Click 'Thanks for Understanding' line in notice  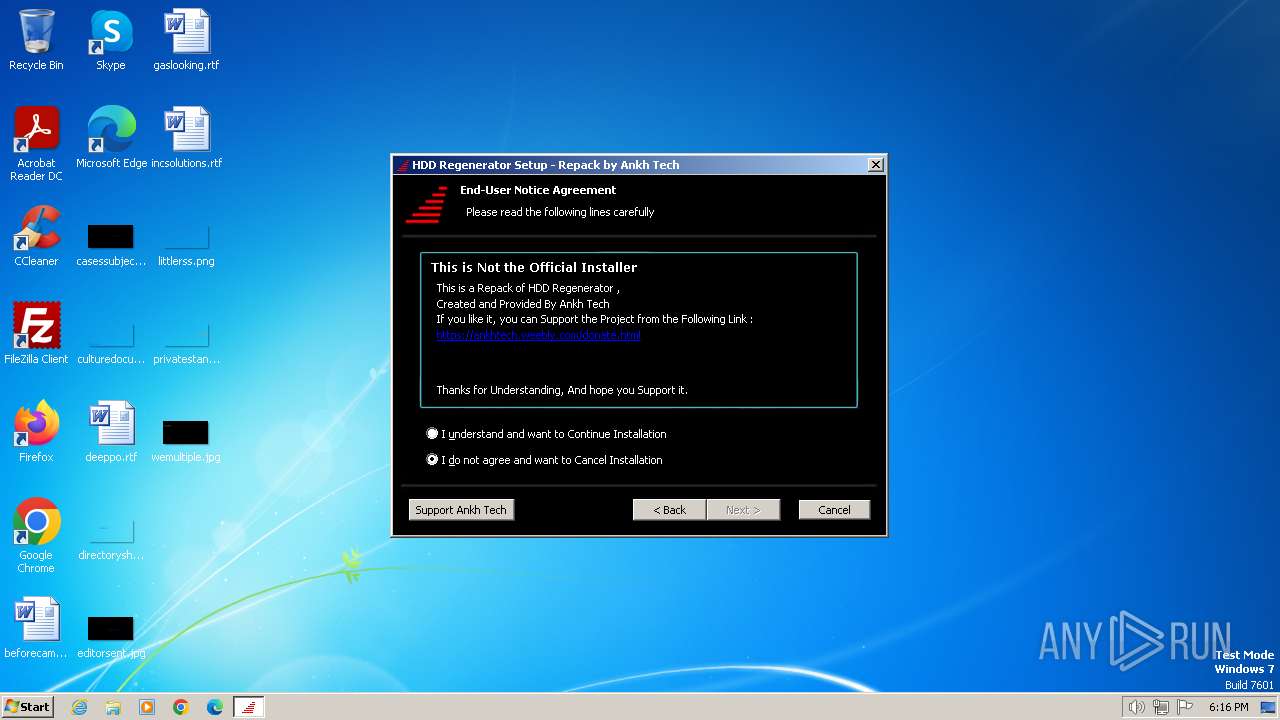click(x=562, y=390)
